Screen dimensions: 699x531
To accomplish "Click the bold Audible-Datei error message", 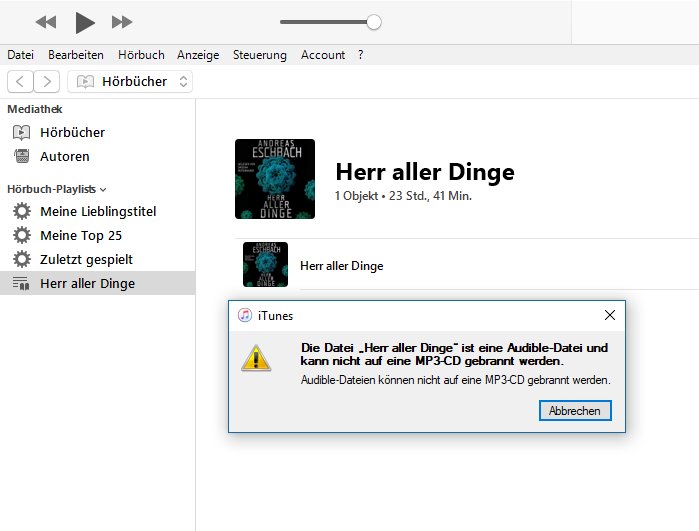I will pyautogui.click(x=454, y=354).
